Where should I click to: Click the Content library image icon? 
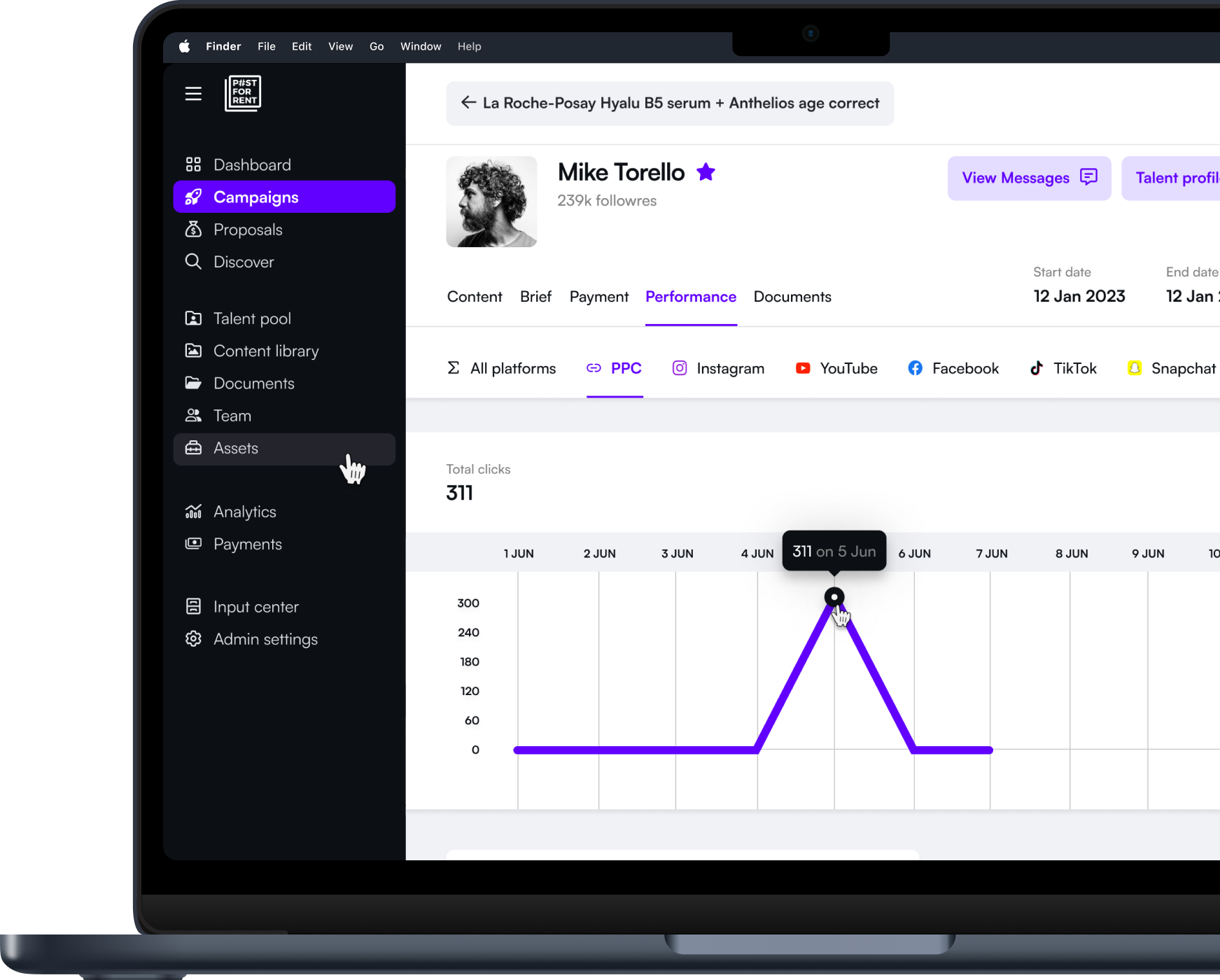pyautogui.click(x=193, y=351)
